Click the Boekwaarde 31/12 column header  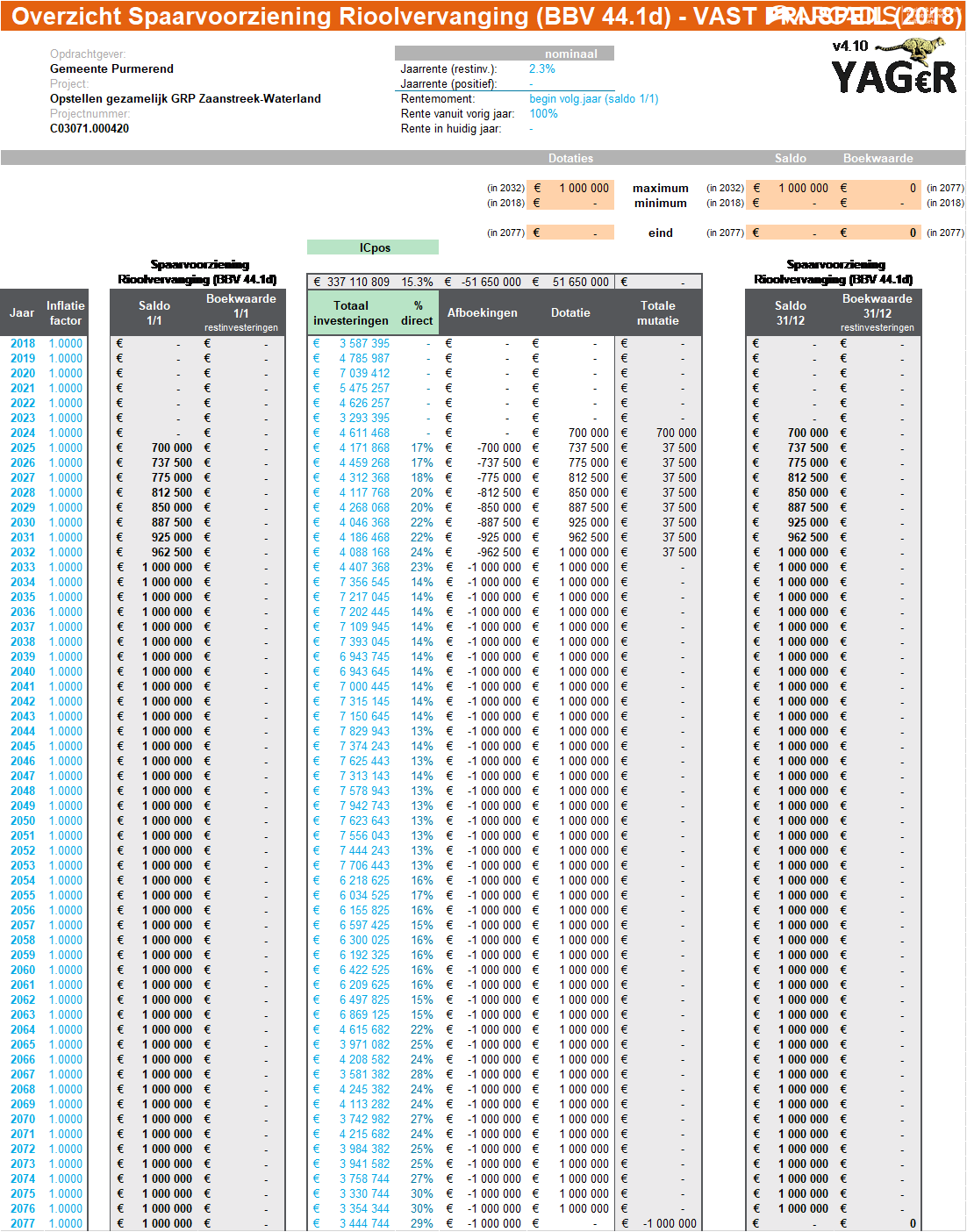pyautogui.click(x=877, y=312)
